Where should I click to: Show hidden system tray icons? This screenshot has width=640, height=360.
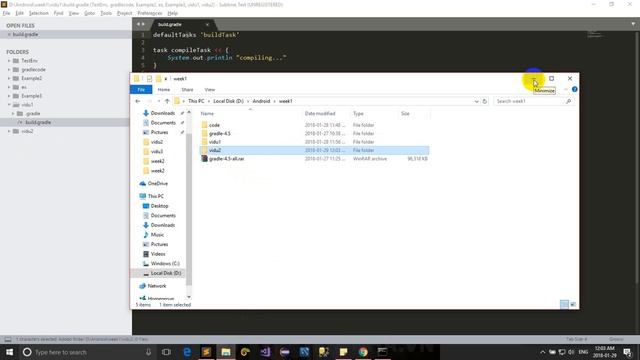pyautogui.click(x=542, y=352)
